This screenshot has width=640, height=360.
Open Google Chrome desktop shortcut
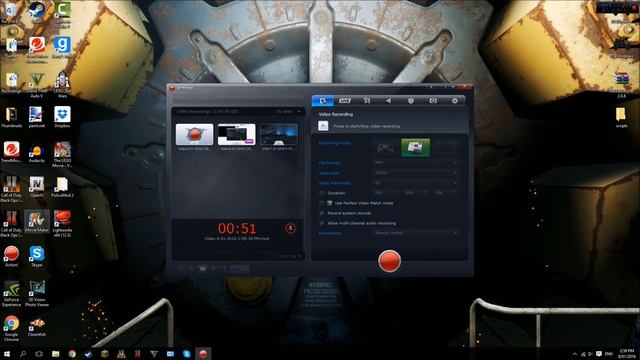point(11,328)
